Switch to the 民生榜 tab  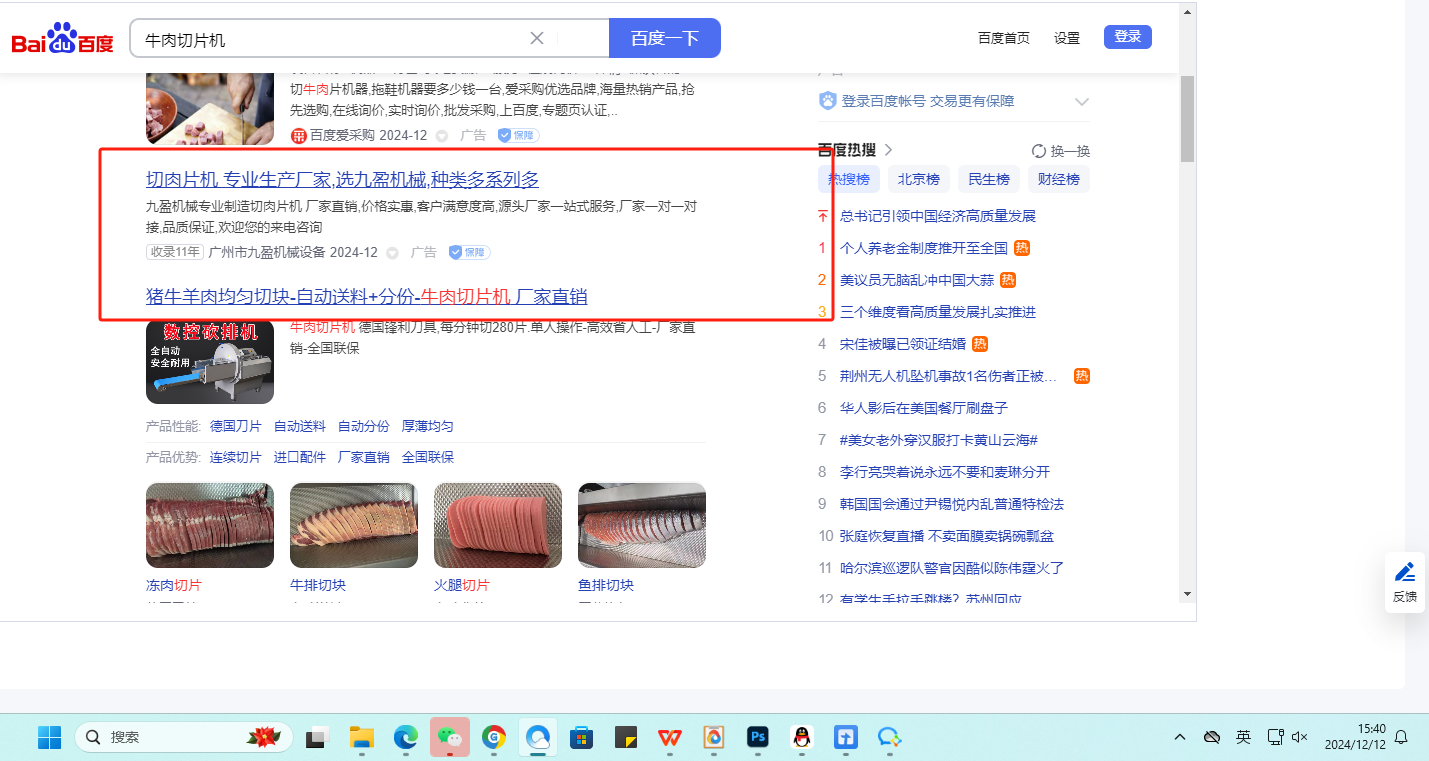point(989,180)
